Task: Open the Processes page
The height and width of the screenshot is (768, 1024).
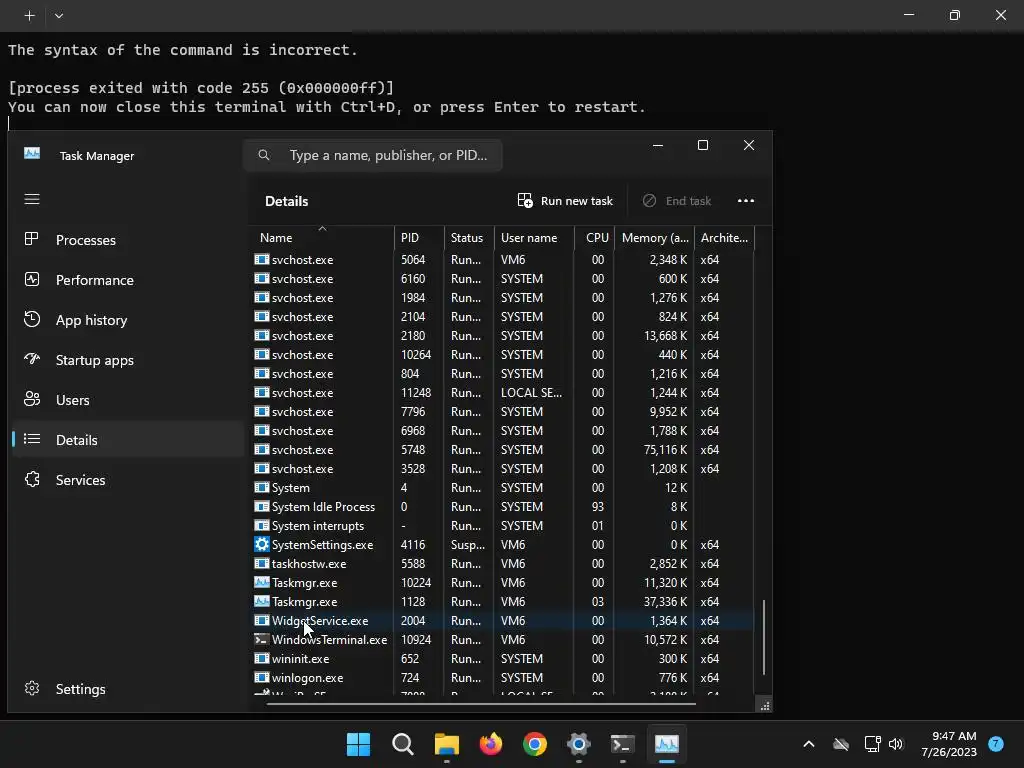Action: click(128, 240)
